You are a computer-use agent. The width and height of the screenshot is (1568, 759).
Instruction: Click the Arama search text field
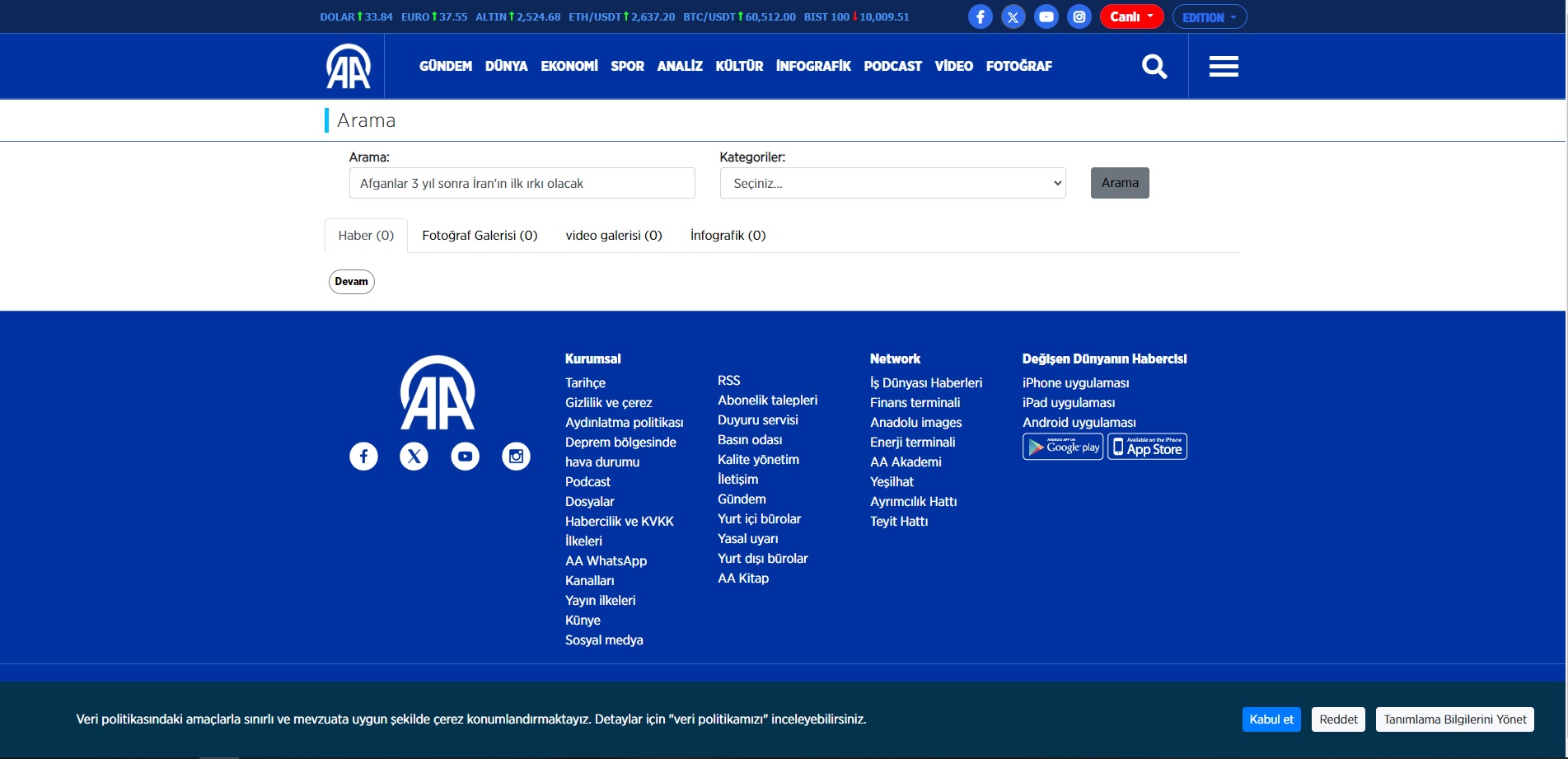(522, 183)
